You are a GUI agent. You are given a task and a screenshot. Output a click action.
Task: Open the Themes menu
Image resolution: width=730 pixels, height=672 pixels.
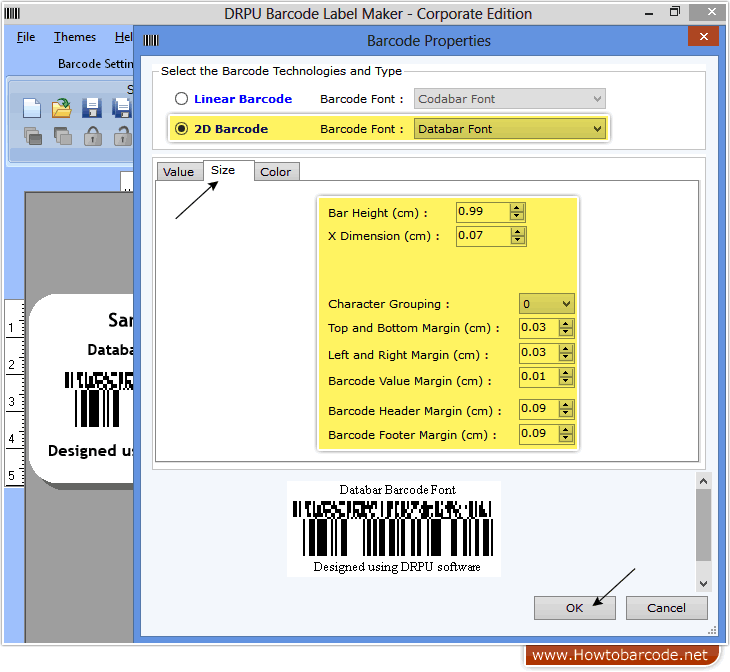pos(74,37)
